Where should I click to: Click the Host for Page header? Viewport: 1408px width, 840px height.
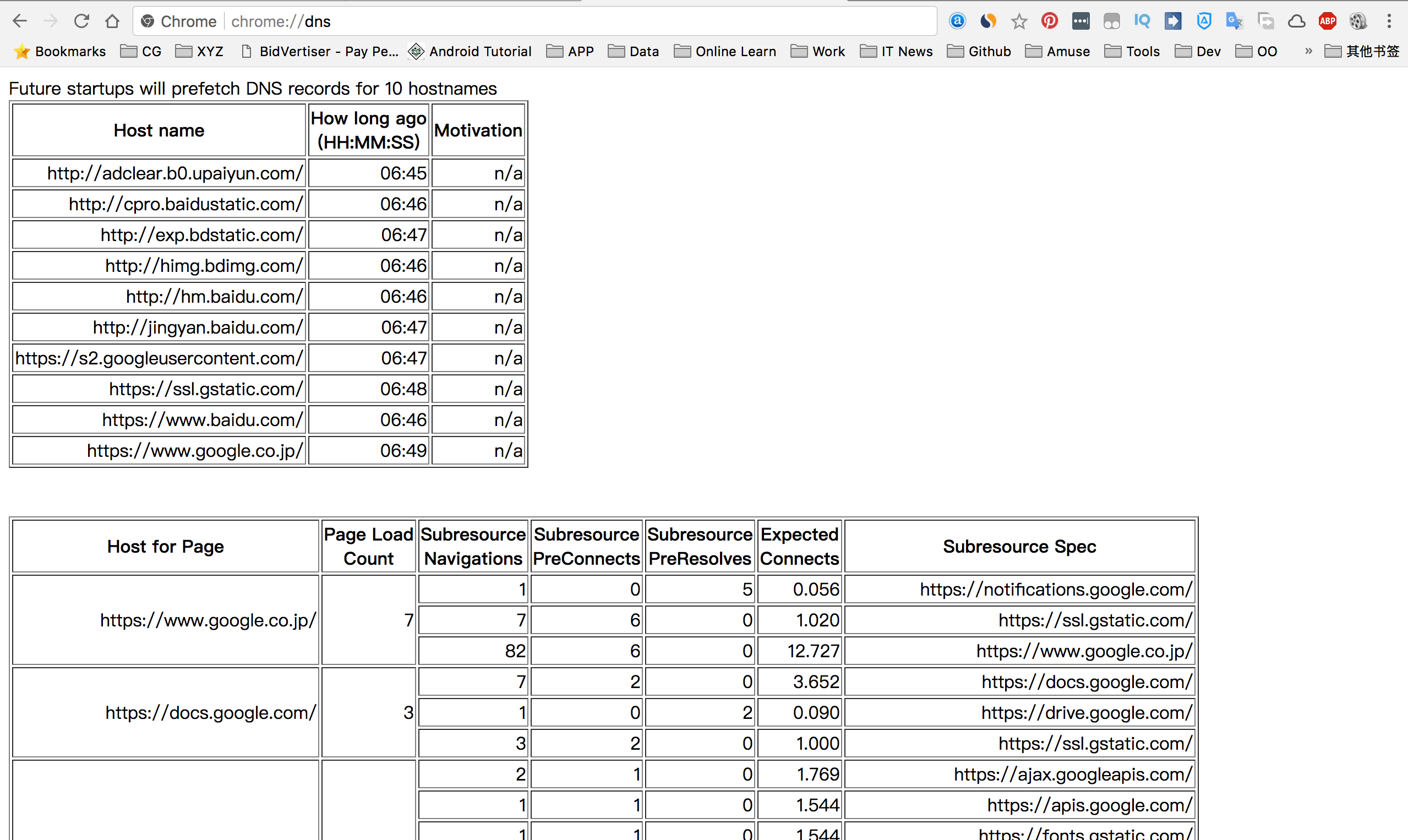(x=166, y=546)
